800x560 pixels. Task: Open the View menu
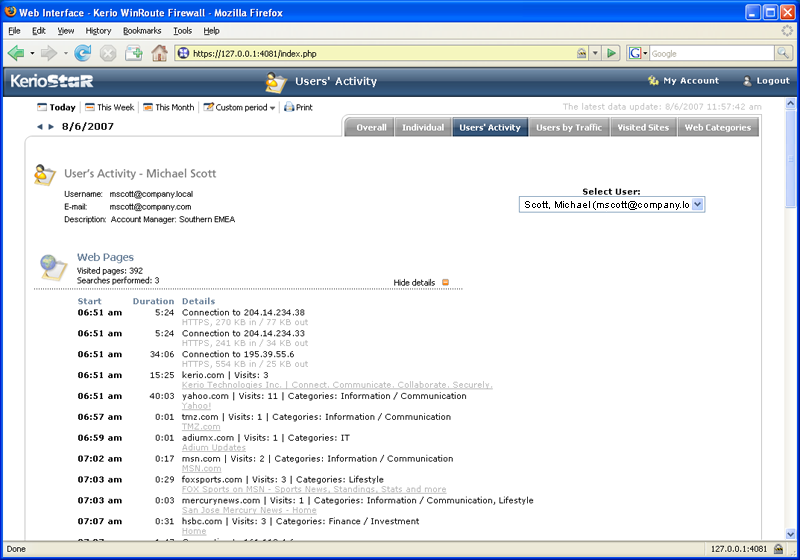point(65,31)
